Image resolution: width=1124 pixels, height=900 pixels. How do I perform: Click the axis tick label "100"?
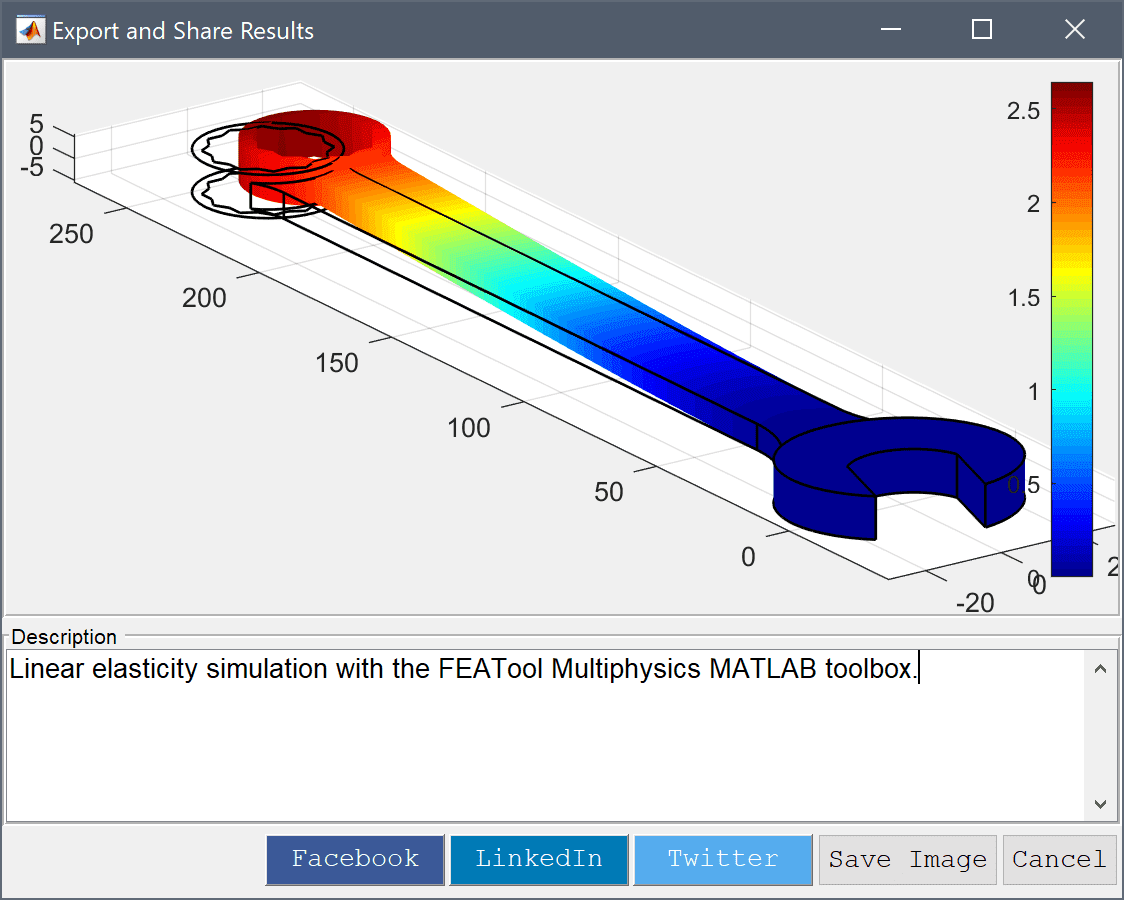[469, 428]
